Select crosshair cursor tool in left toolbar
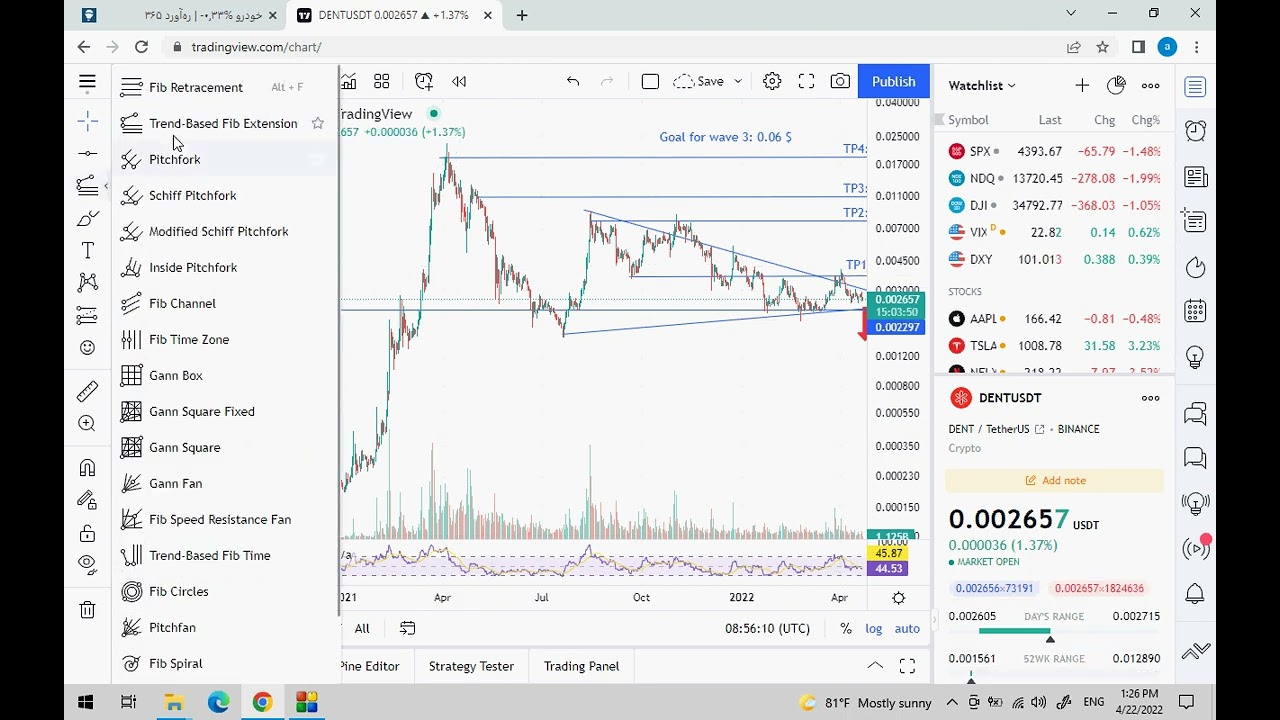 coord(87,121)
